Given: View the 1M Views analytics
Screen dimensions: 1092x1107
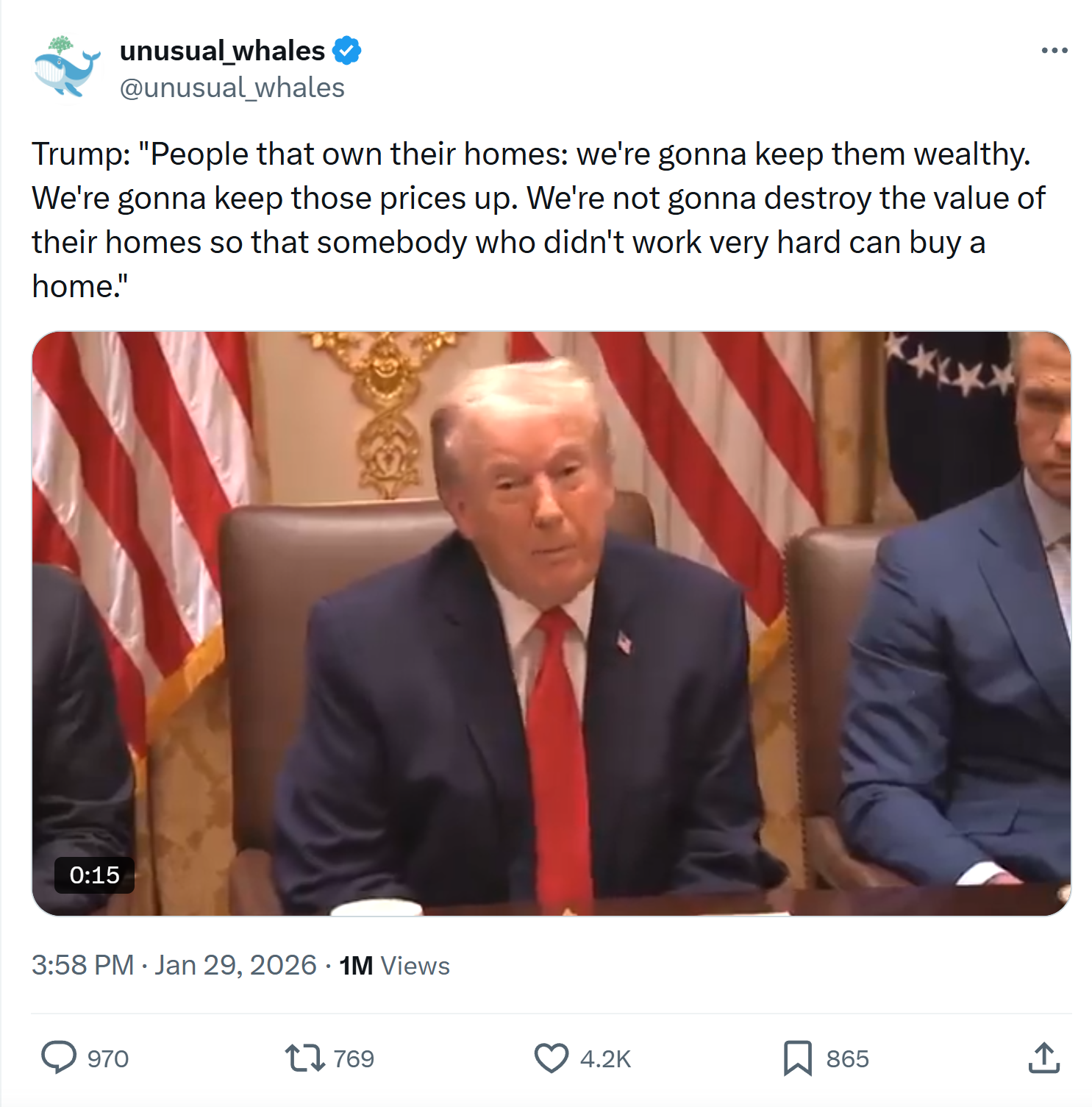Looking at the screenshot, I should click(394, 965).
